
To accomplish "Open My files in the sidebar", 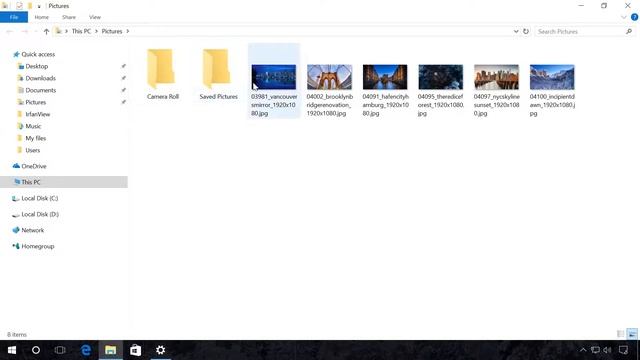I will [36, 138].
